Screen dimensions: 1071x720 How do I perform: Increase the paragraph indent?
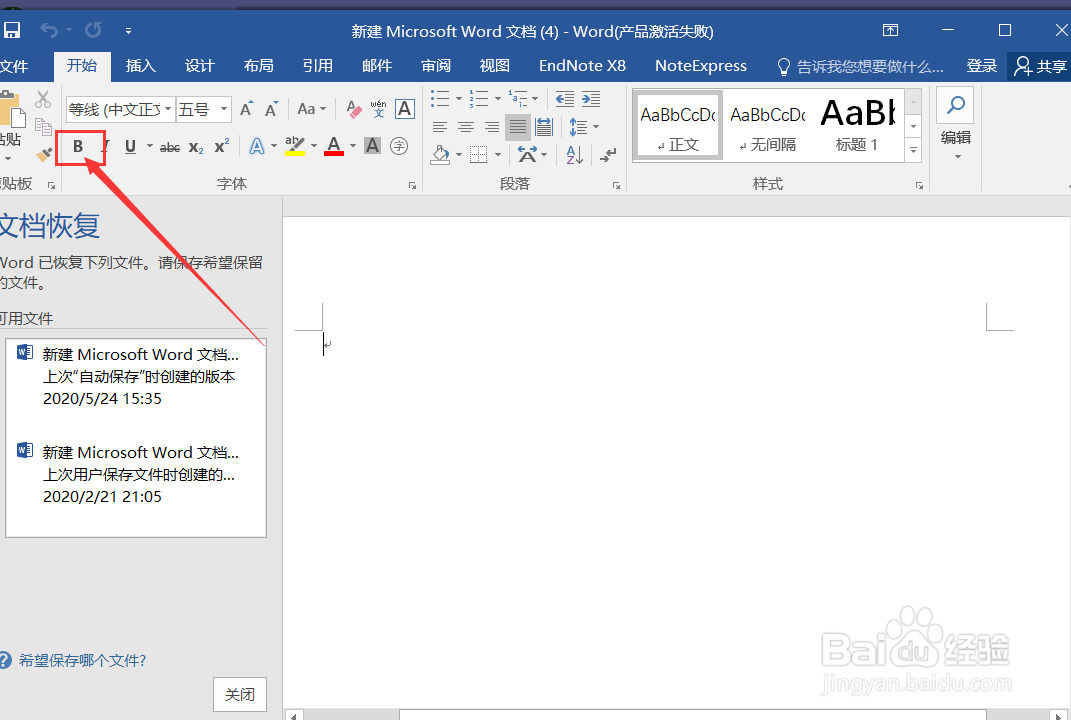click(591, 99)
